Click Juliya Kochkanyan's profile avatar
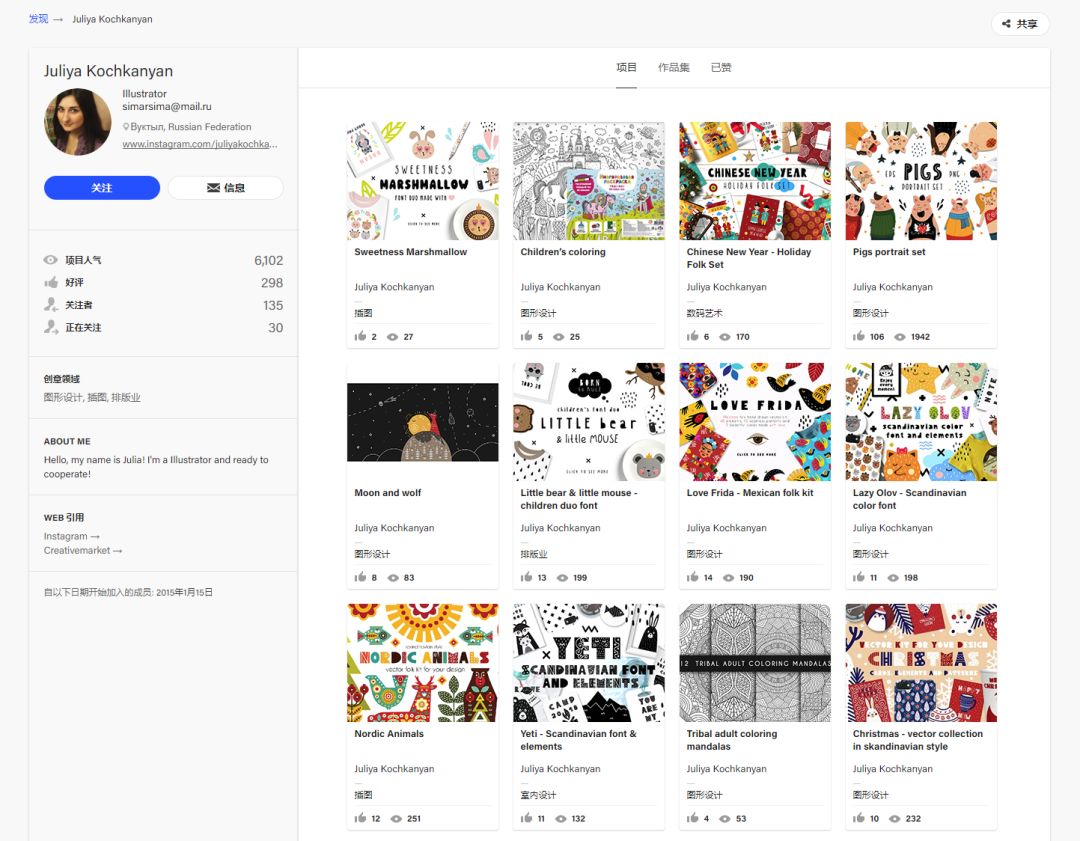 click(x=78, y=122)
